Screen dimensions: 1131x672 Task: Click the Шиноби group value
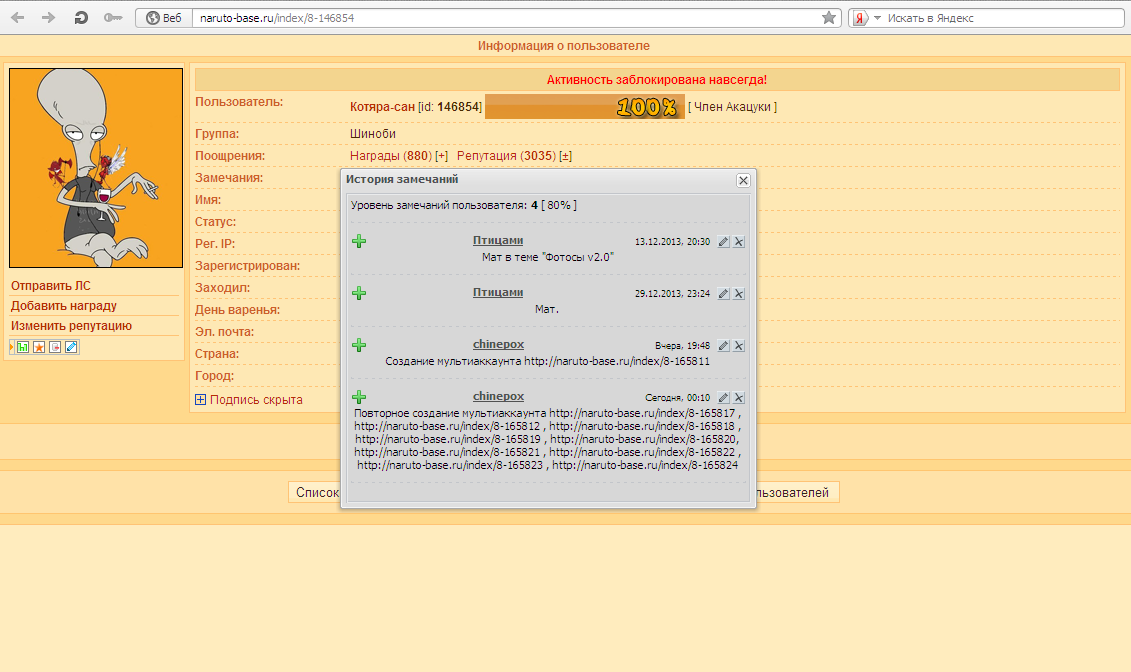coord(373,133)
